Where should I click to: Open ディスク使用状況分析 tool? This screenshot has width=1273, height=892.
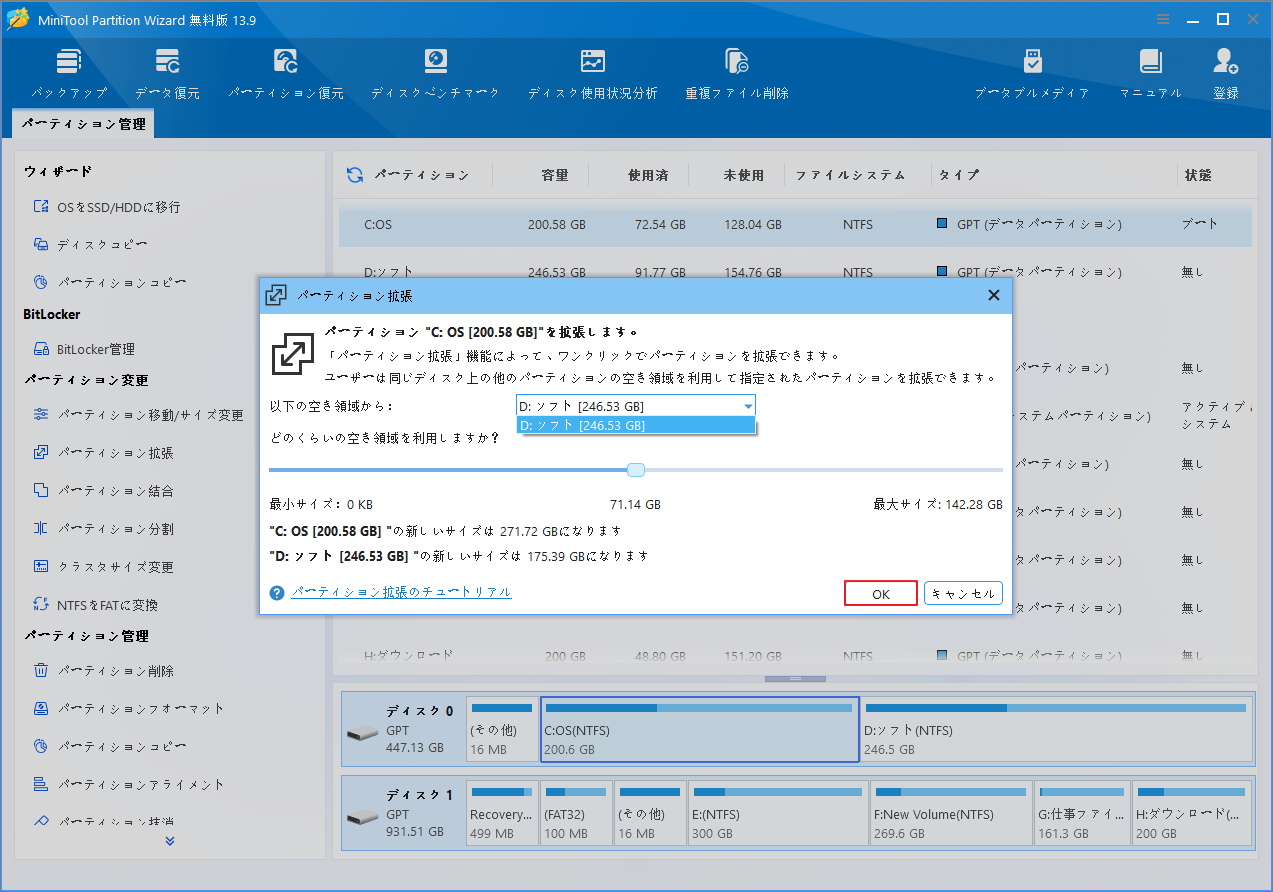(593, 73)
